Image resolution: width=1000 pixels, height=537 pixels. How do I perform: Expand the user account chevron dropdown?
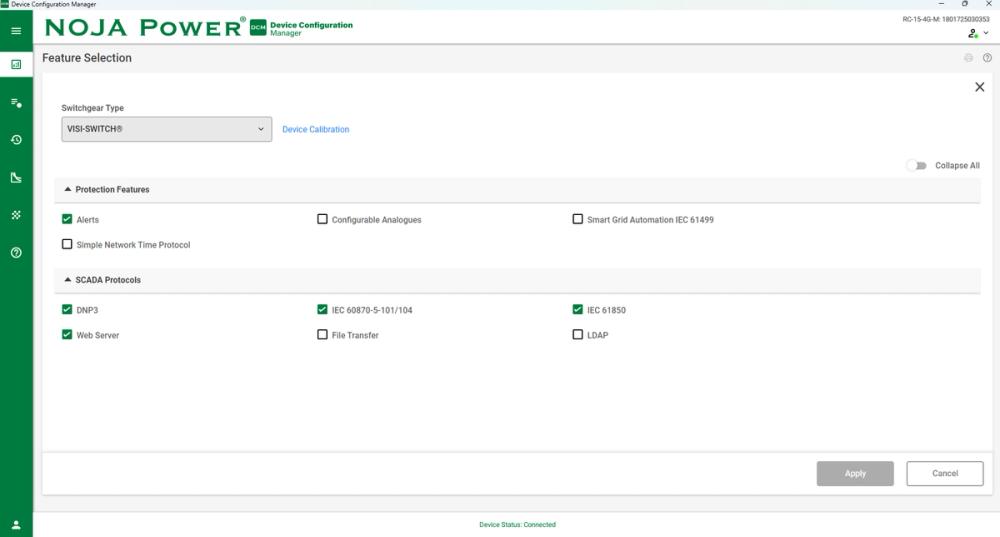pyautogui.click(x=986, y=33)
